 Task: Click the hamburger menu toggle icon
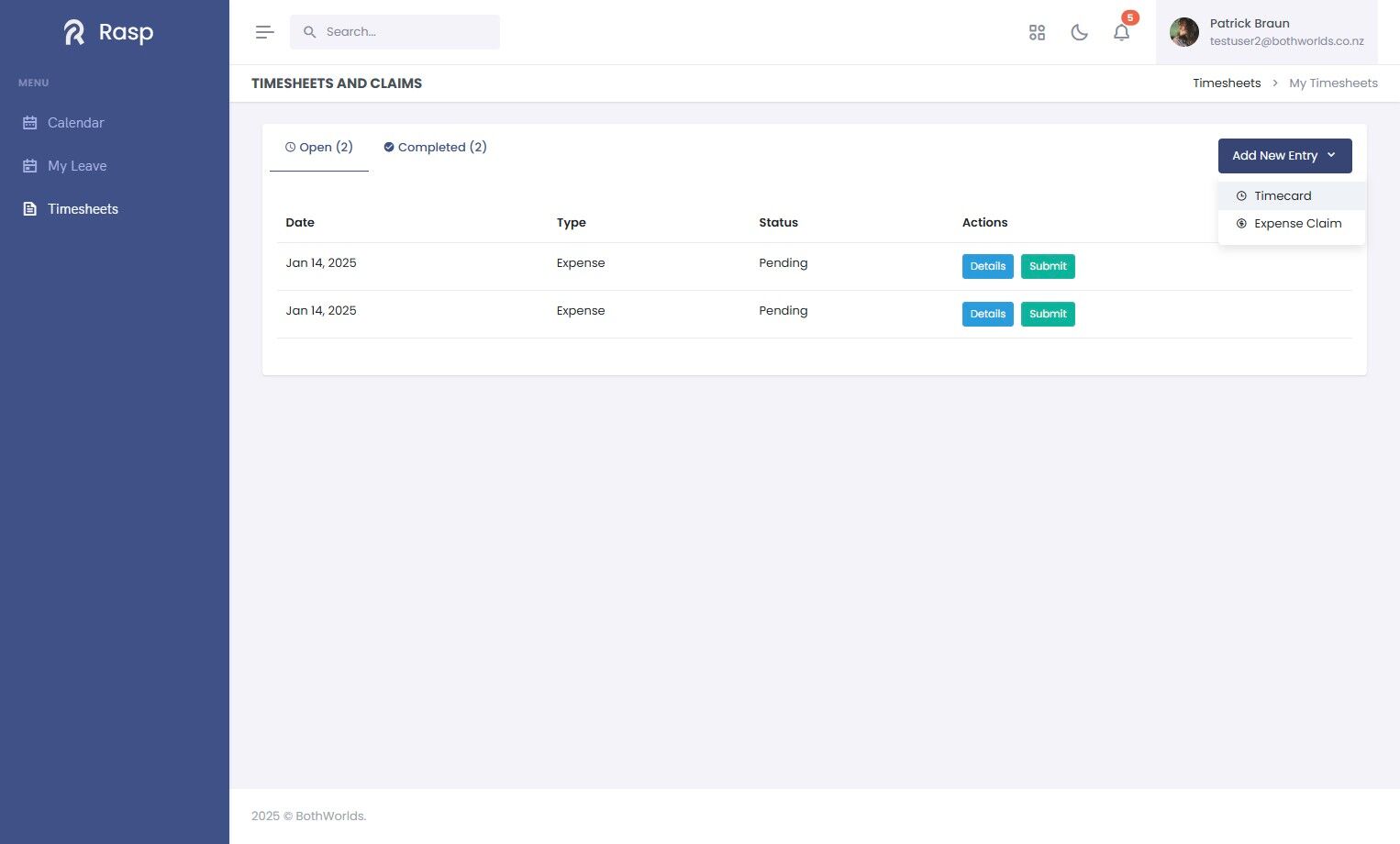[265, 32]
